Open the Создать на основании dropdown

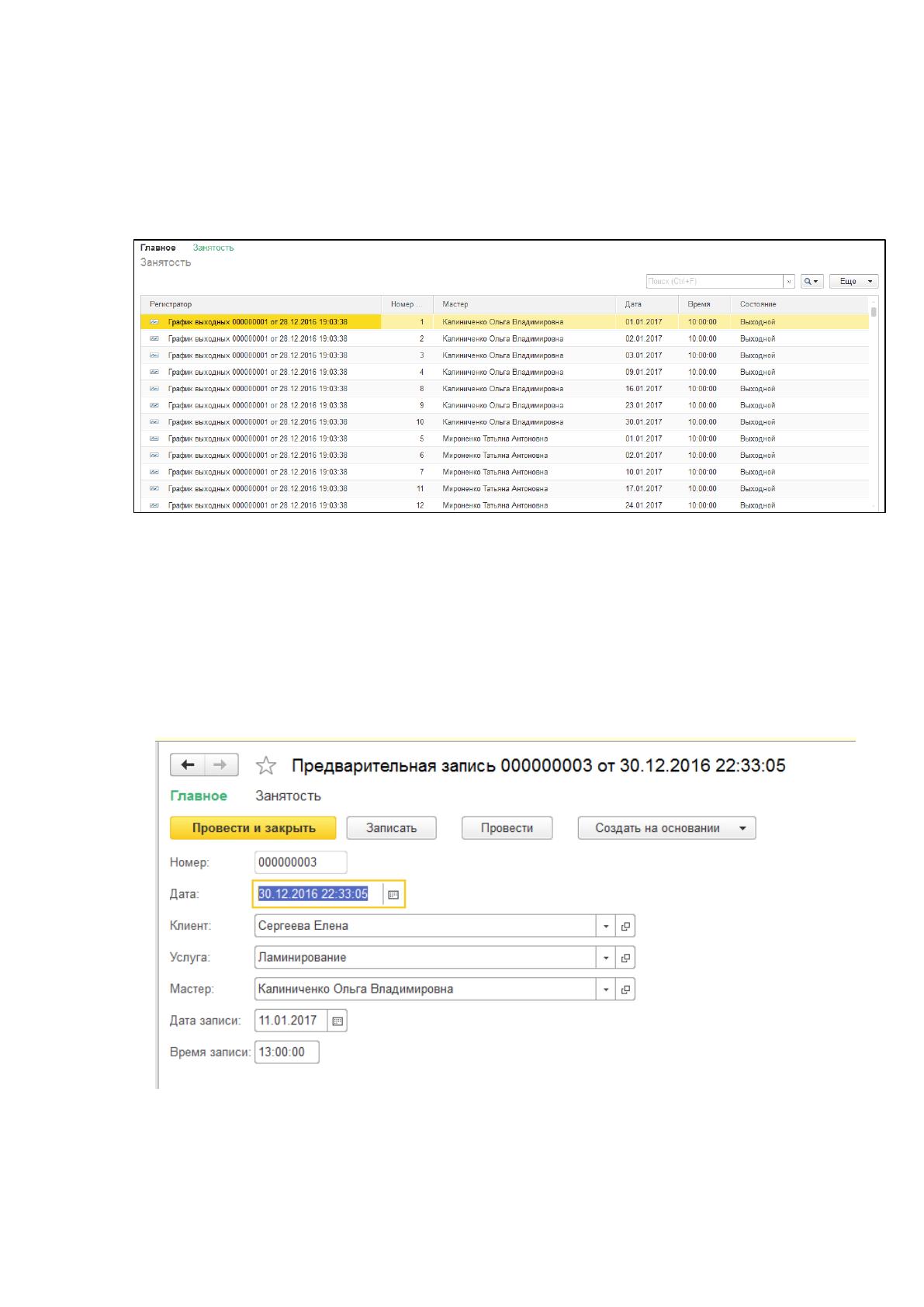[x=666, y=828]
